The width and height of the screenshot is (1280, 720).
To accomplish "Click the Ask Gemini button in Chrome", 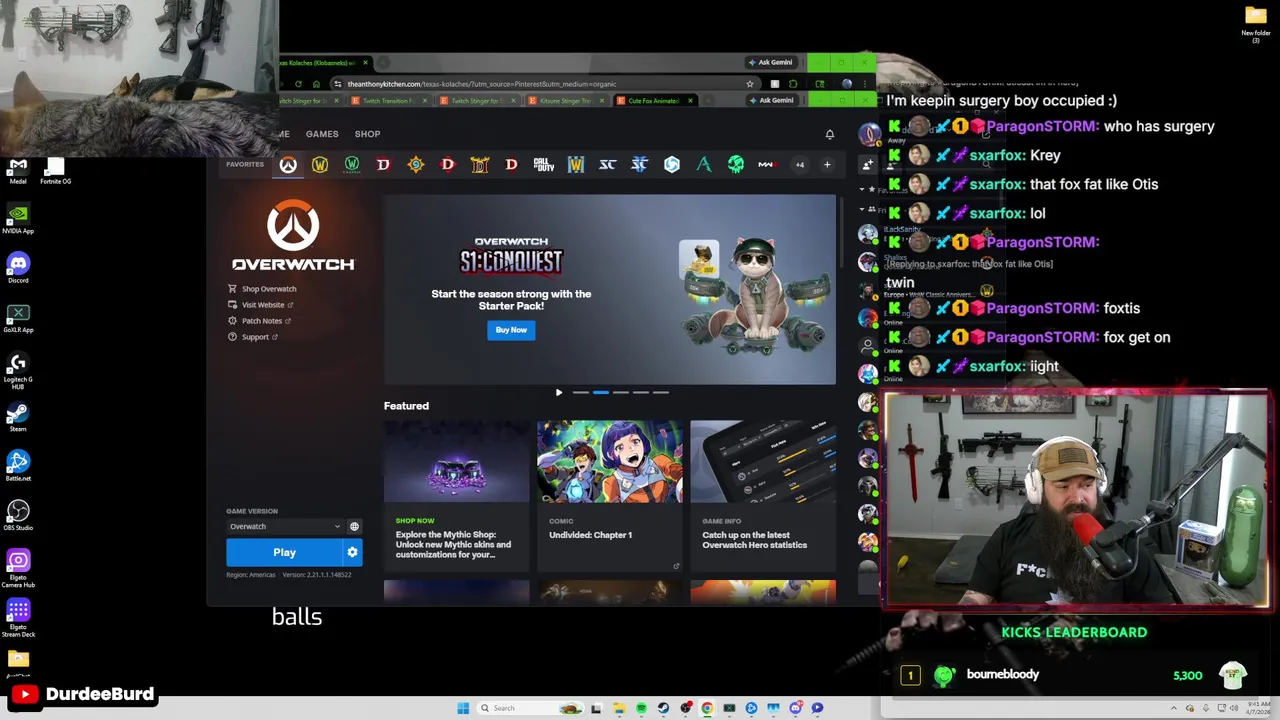I will 771,62.
